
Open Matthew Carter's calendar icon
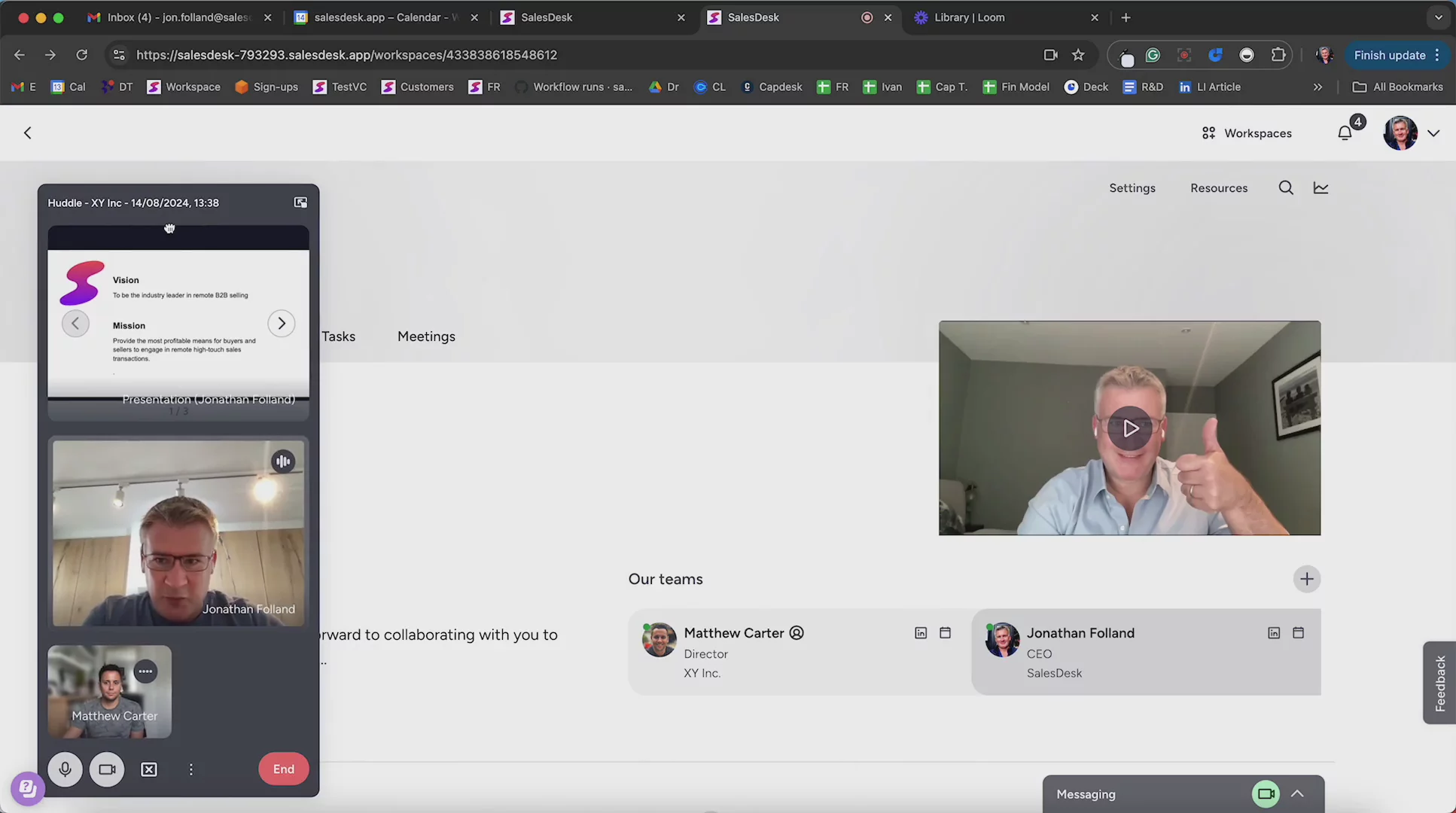pos(946,633)
